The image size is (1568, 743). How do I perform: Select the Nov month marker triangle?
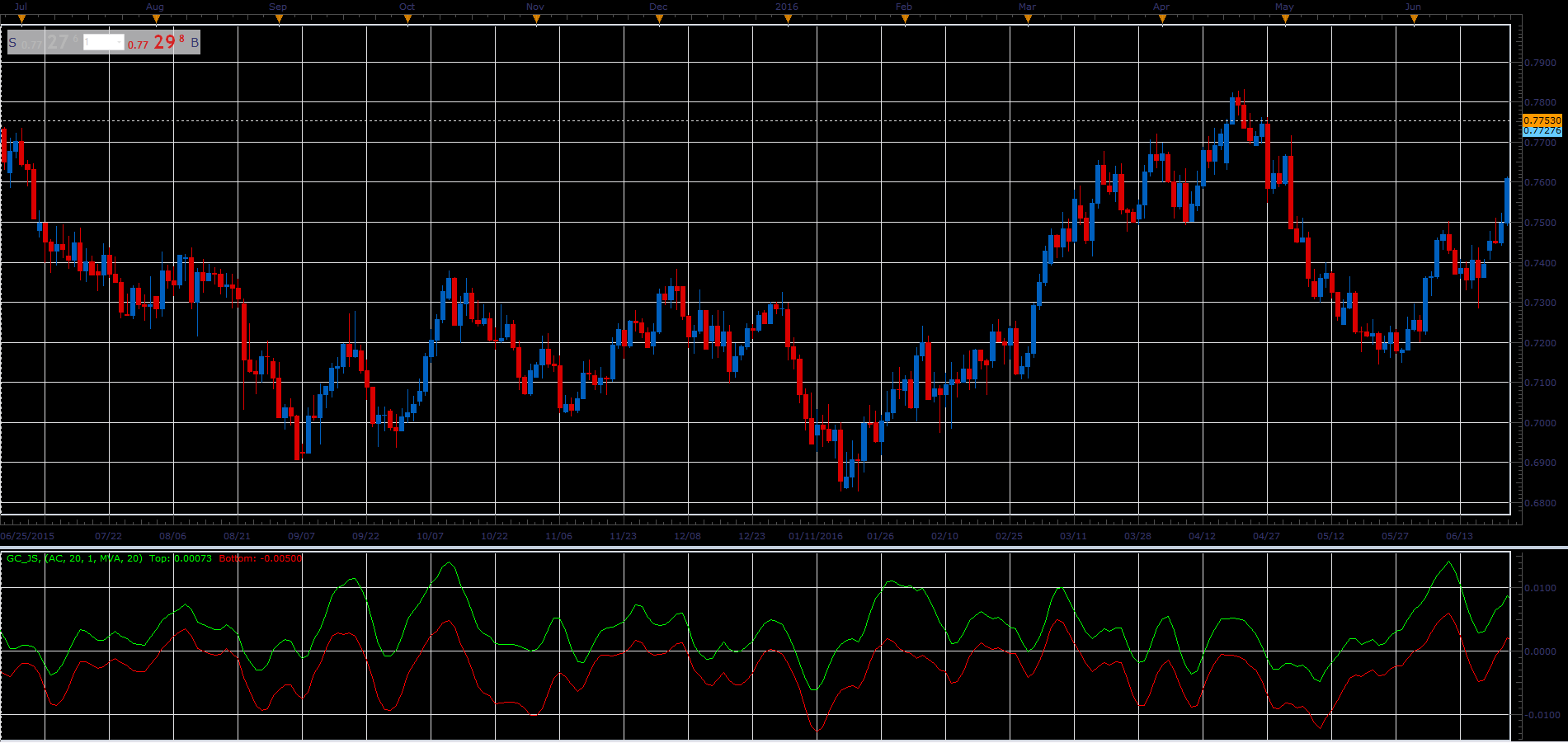tap(537, 18)
